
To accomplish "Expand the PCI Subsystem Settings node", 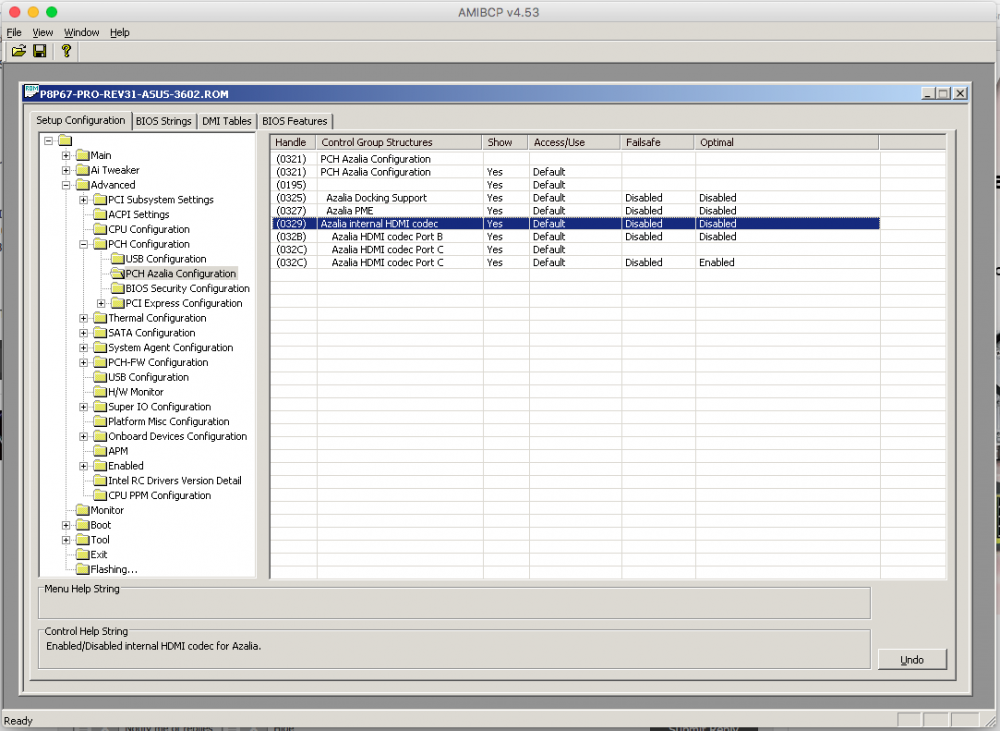I will 84,200.
